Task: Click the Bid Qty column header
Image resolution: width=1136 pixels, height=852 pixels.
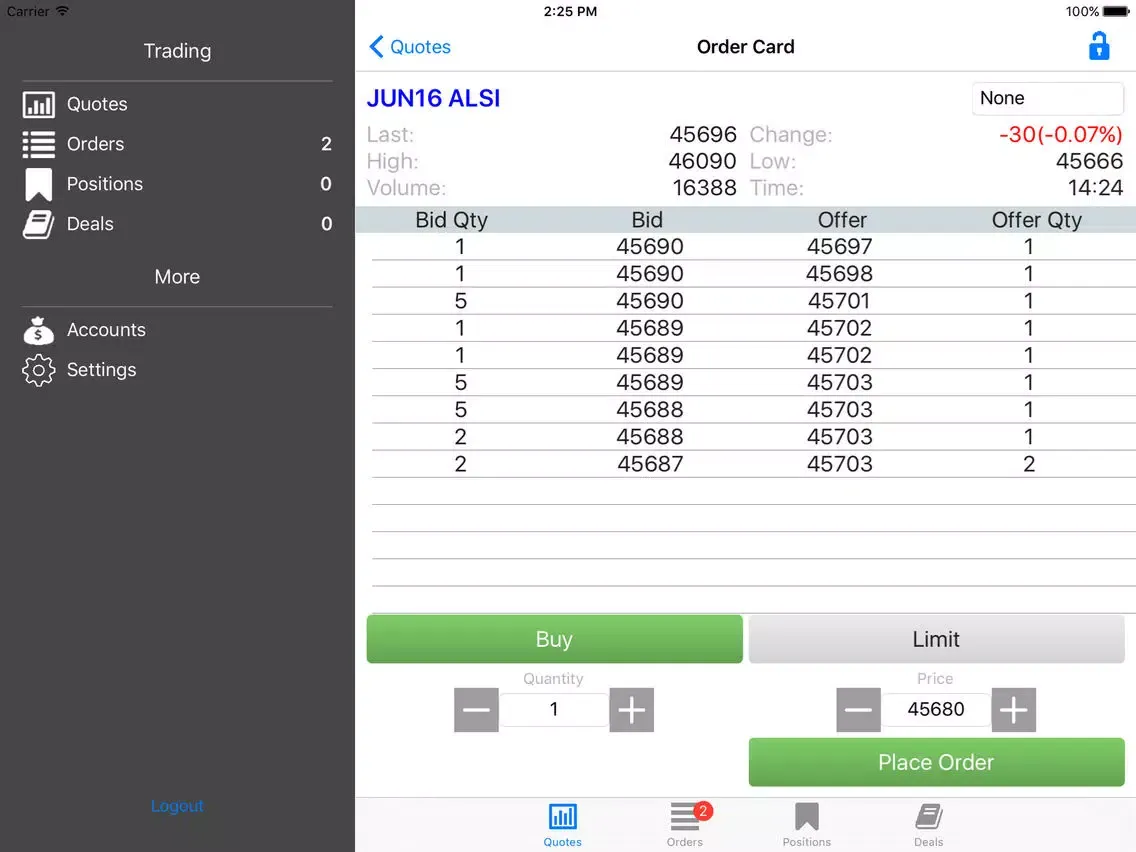Action: click(451, 220)
